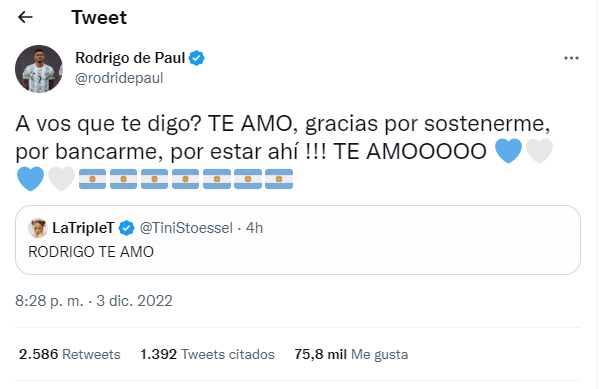603x389 pixels.
Task: Click the 8:28 p. m. 3 dic. 2022 timestamp
Action: tap(94, 301)
